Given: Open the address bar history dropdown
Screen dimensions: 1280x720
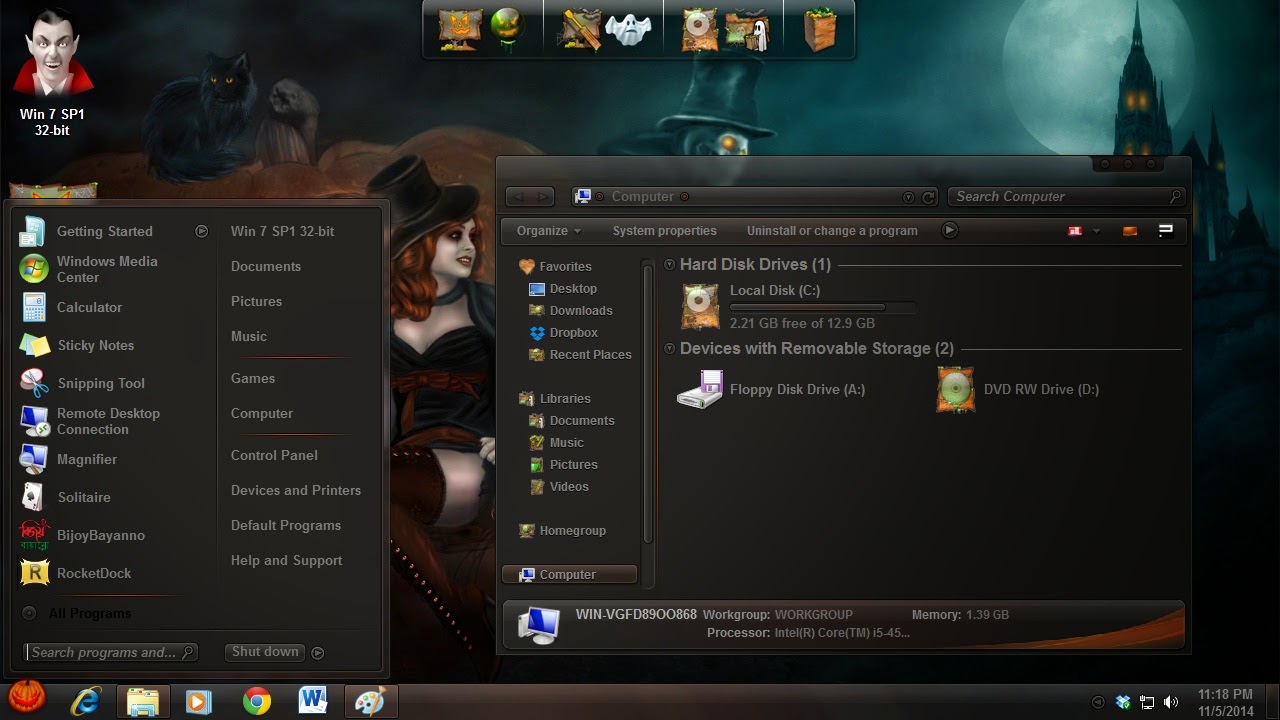Looking at the screenshot, I should point(908,197).
